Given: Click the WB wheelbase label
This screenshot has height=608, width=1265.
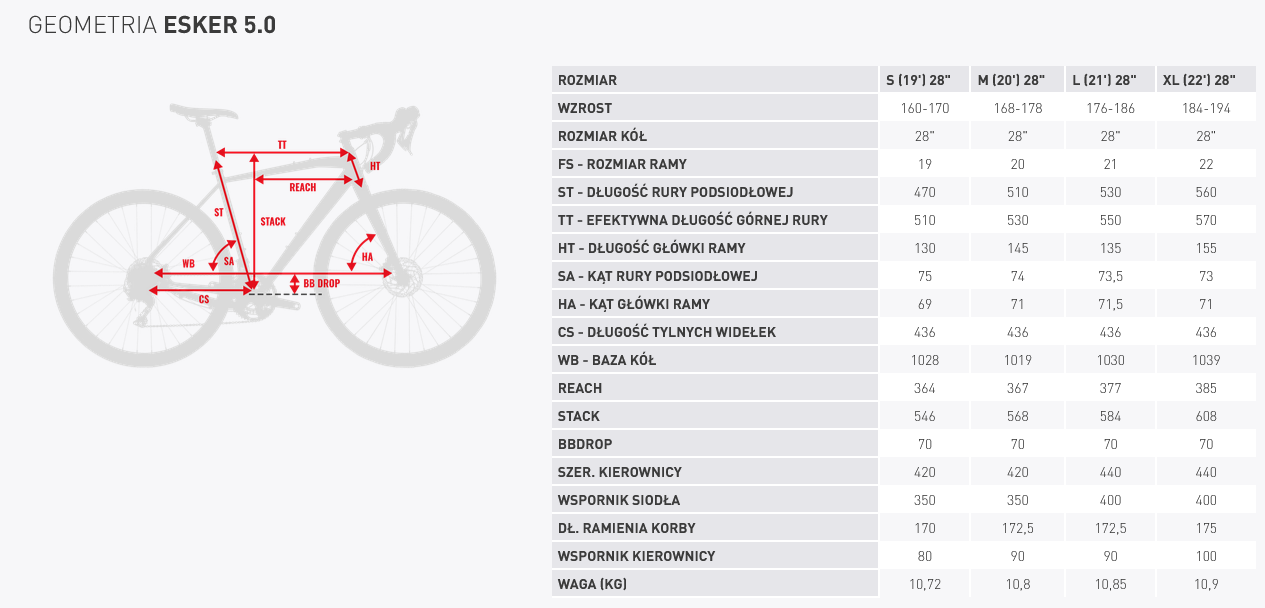Looking at the screenshot, I should click(x=188, y=263).
